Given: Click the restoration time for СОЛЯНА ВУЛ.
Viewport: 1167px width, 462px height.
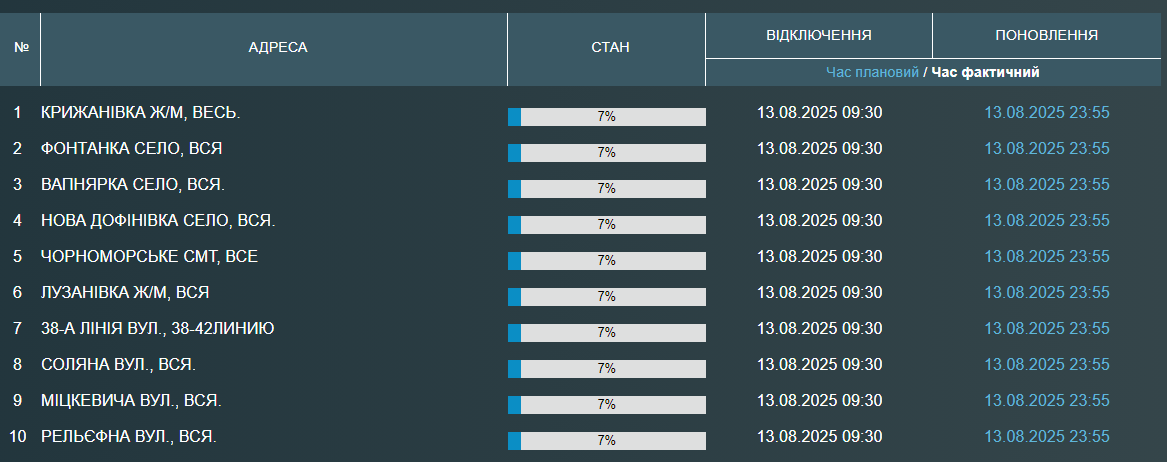Looking at the screenshot, I should [1047, 364].
